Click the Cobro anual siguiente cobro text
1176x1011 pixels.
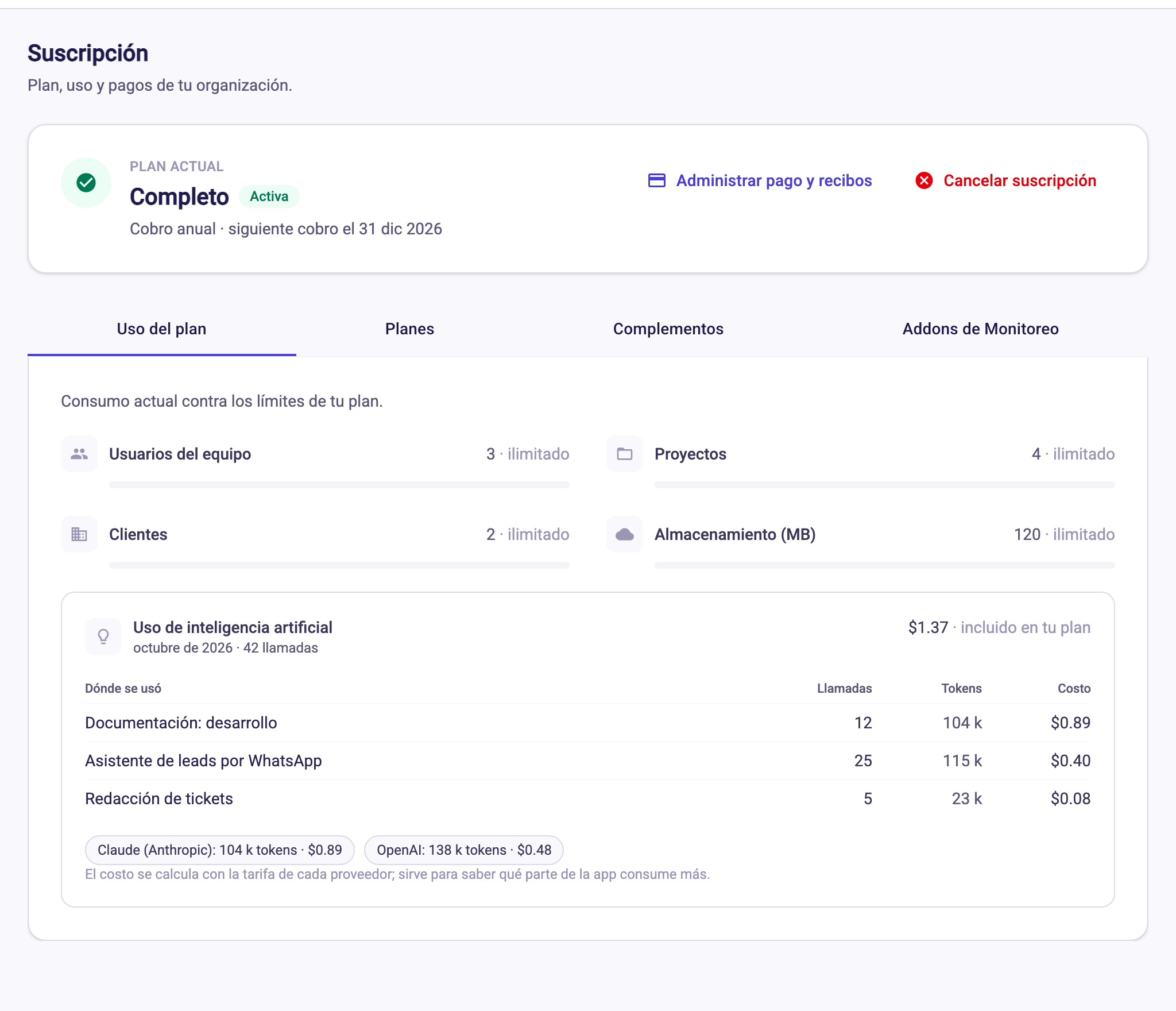(286, 229)
